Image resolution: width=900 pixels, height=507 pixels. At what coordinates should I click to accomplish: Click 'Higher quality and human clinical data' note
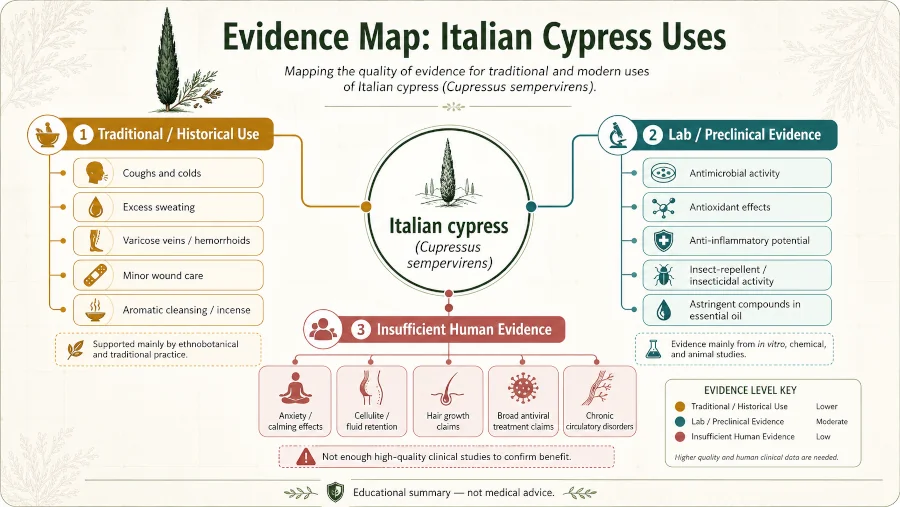pyautogui.click(x=757, y=458)
